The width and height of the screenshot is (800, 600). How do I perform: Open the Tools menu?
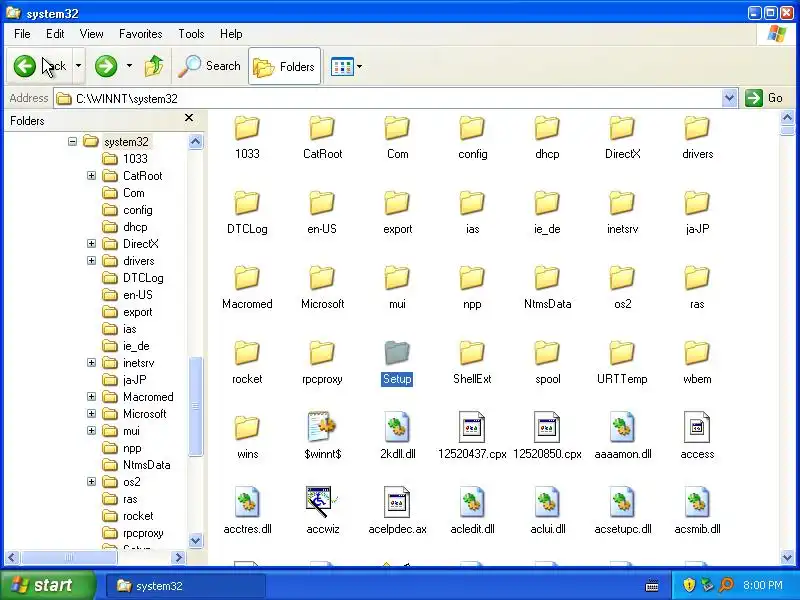[191, 34]
